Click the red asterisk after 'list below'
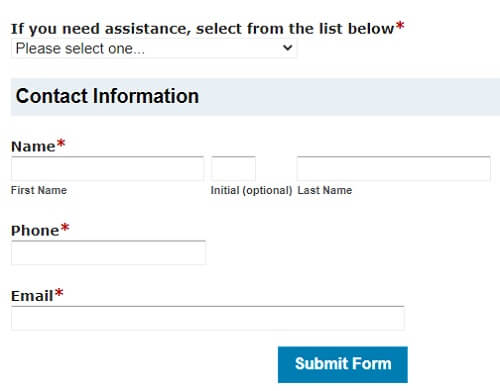The width and height of the screenshot is (500, 391). (400, 26)
